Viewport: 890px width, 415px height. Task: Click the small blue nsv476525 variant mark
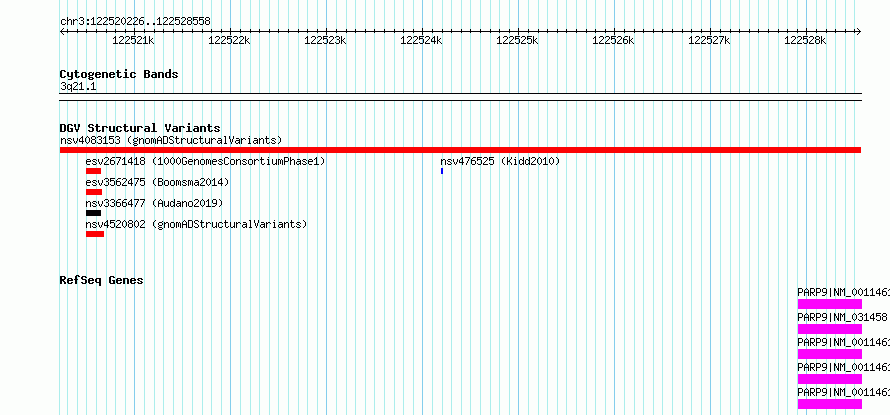tap(442, 171)
